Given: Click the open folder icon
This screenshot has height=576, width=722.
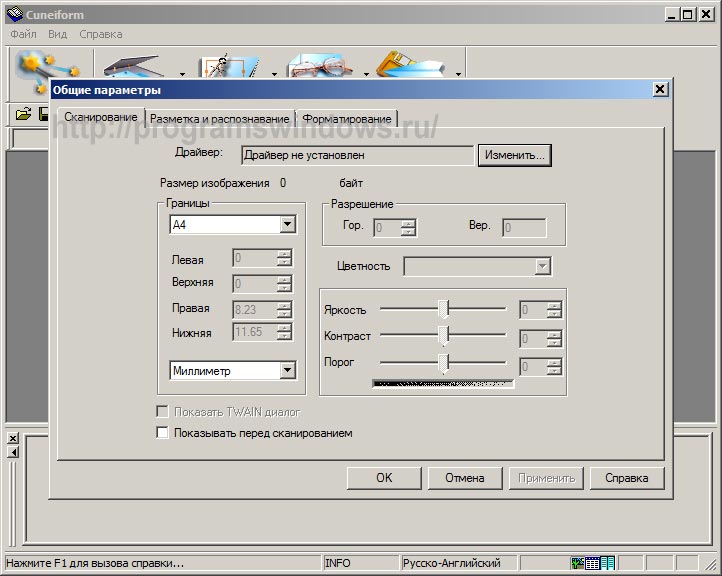Looking at the screenshot, I should coord(23,115).
